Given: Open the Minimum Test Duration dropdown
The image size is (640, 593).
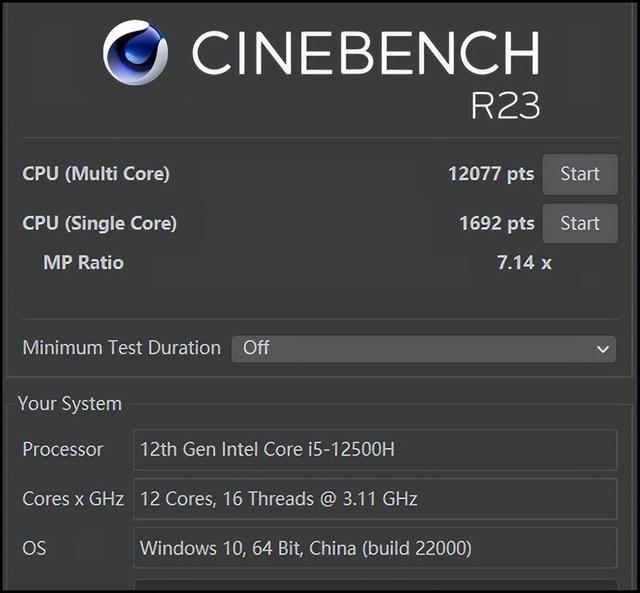Looking at the screenshot, I should click(423, 349).
